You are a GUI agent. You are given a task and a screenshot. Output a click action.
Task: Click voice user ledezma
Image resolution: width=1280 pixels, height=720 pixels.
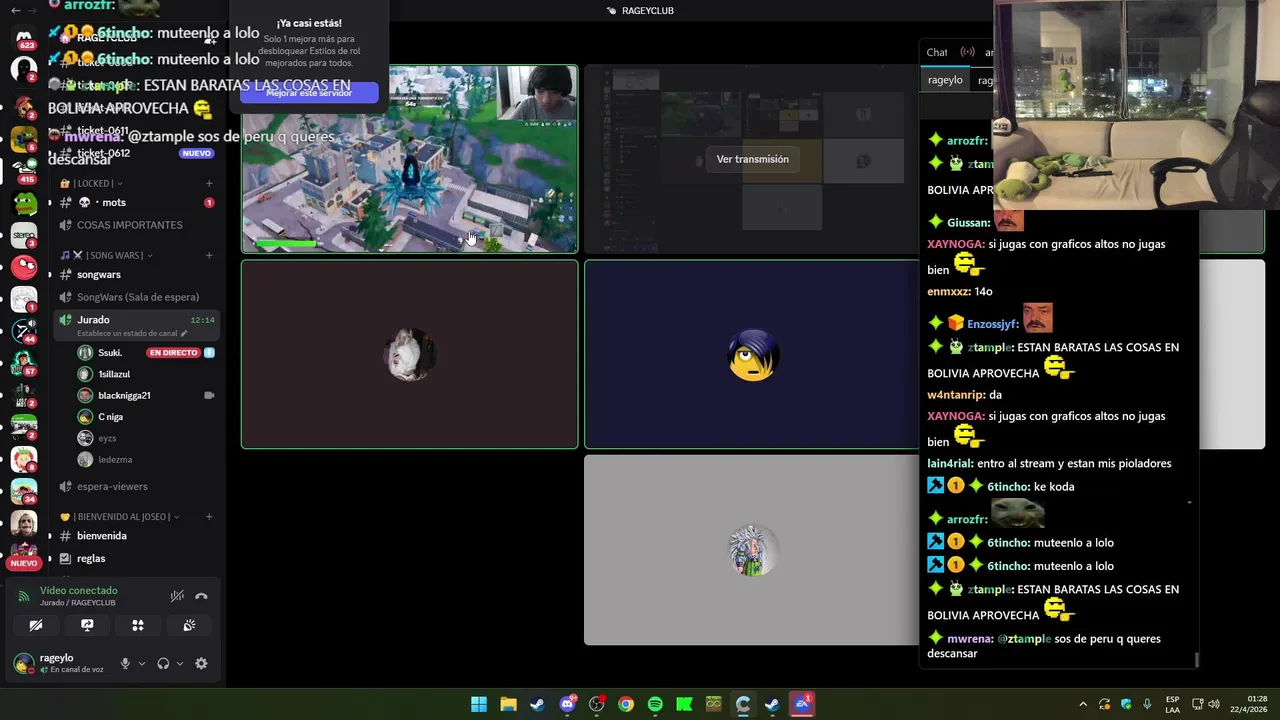pyautogui.click(x=145, y=460)
